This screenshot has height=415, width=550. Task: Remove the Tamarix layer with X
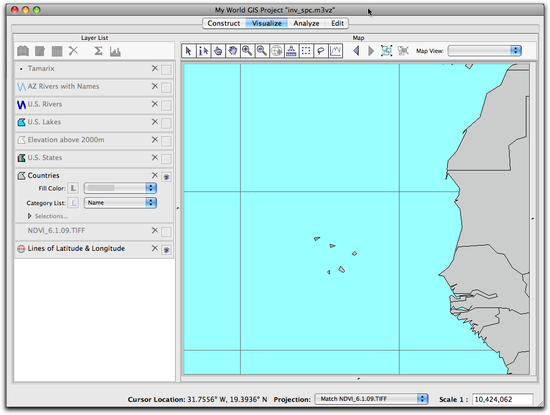click(155, 68)
